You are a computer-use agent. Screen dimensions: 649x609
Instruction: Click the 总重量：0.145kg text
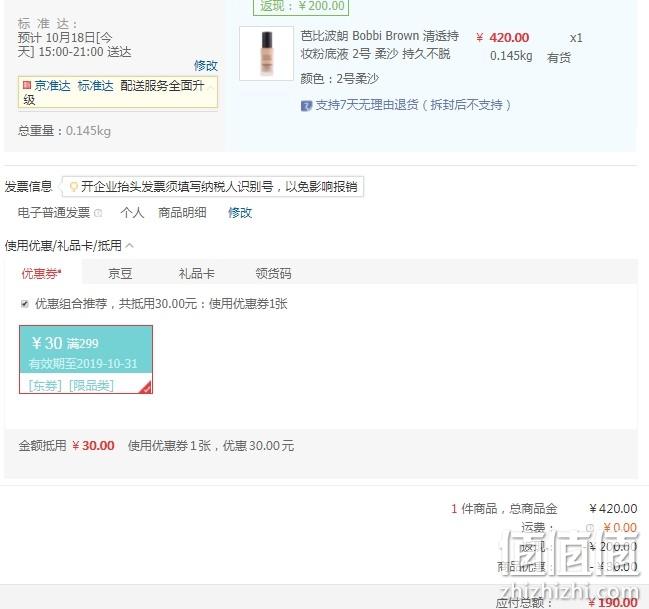click(x=64, y=131)
